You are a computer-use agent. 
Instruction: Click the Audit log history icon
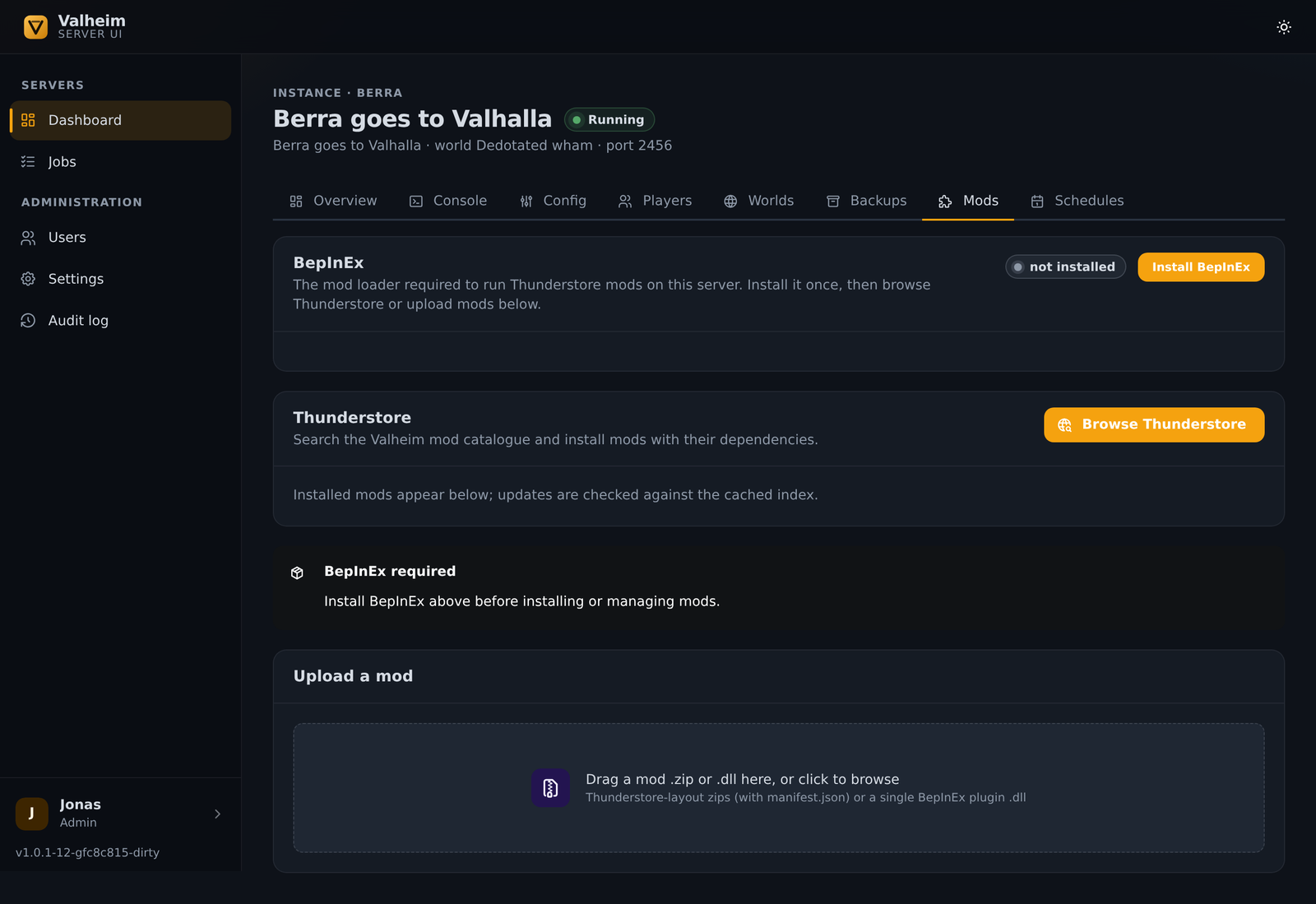tap(28, 321)
